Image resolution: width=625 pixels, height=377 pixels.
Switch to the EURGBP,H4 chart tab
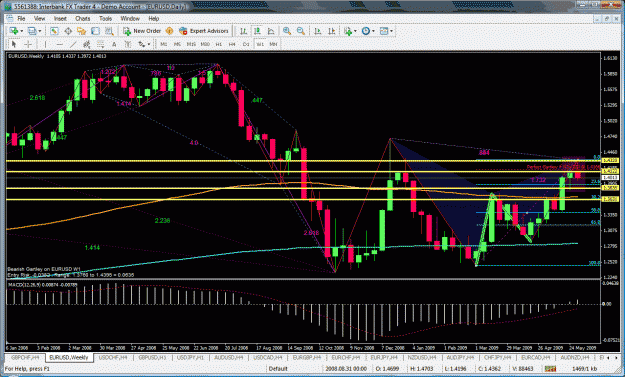[x=307, y=357]
